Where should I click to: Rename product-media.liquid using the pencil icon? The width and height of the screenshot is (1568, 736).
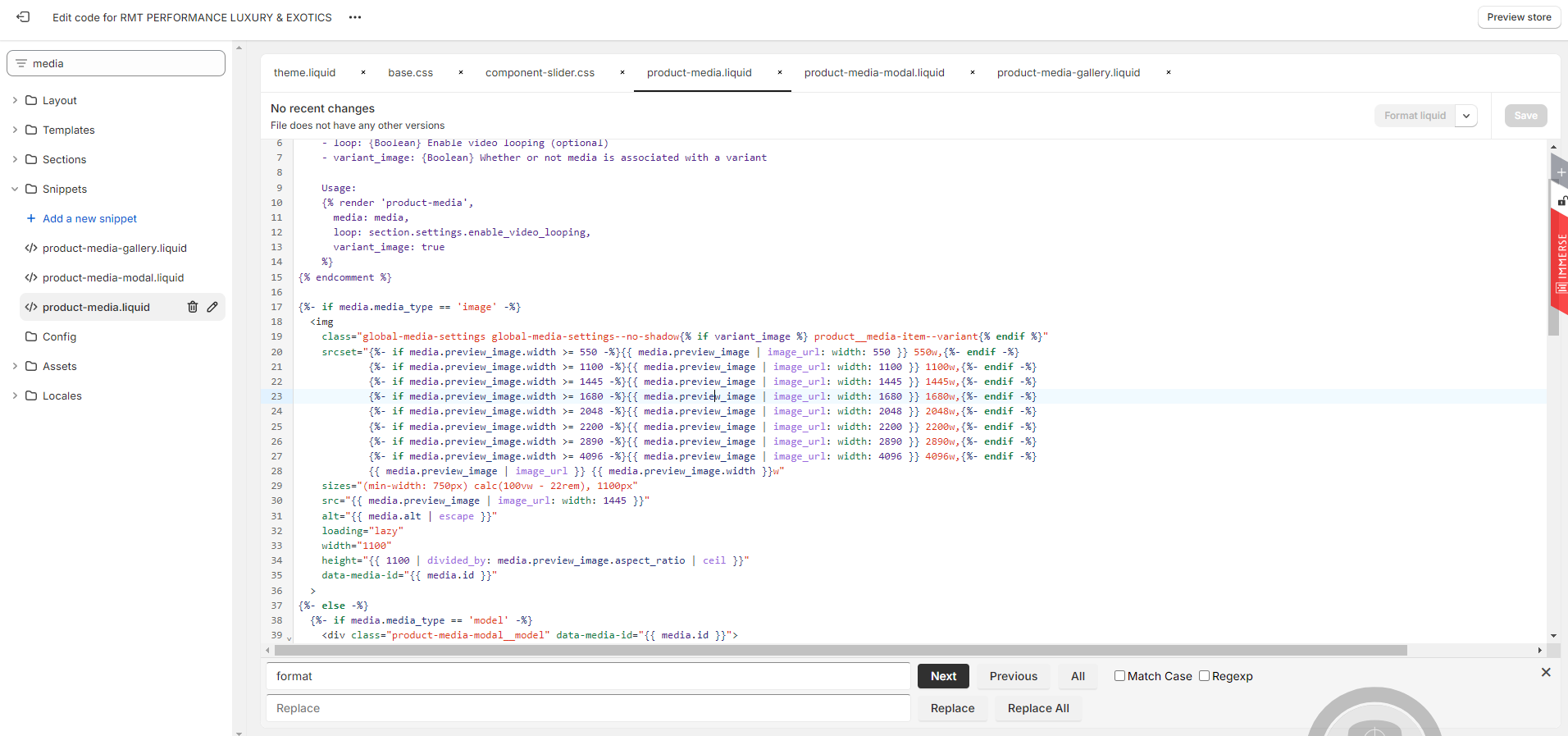coord(212,307)
